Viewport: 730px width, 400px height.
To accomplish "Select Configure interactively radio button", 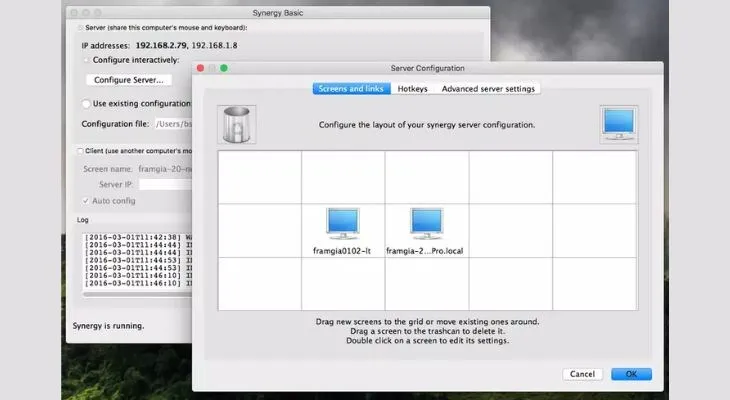I will [87, 60].
